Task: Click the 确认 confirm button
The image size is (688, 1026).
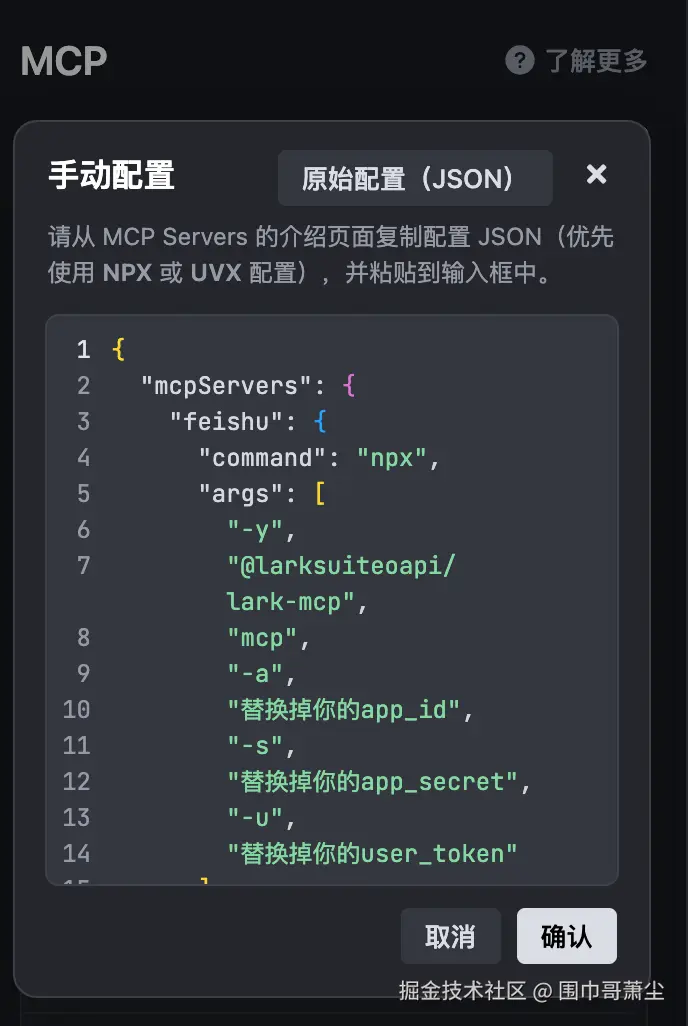Action: point(566,936)
